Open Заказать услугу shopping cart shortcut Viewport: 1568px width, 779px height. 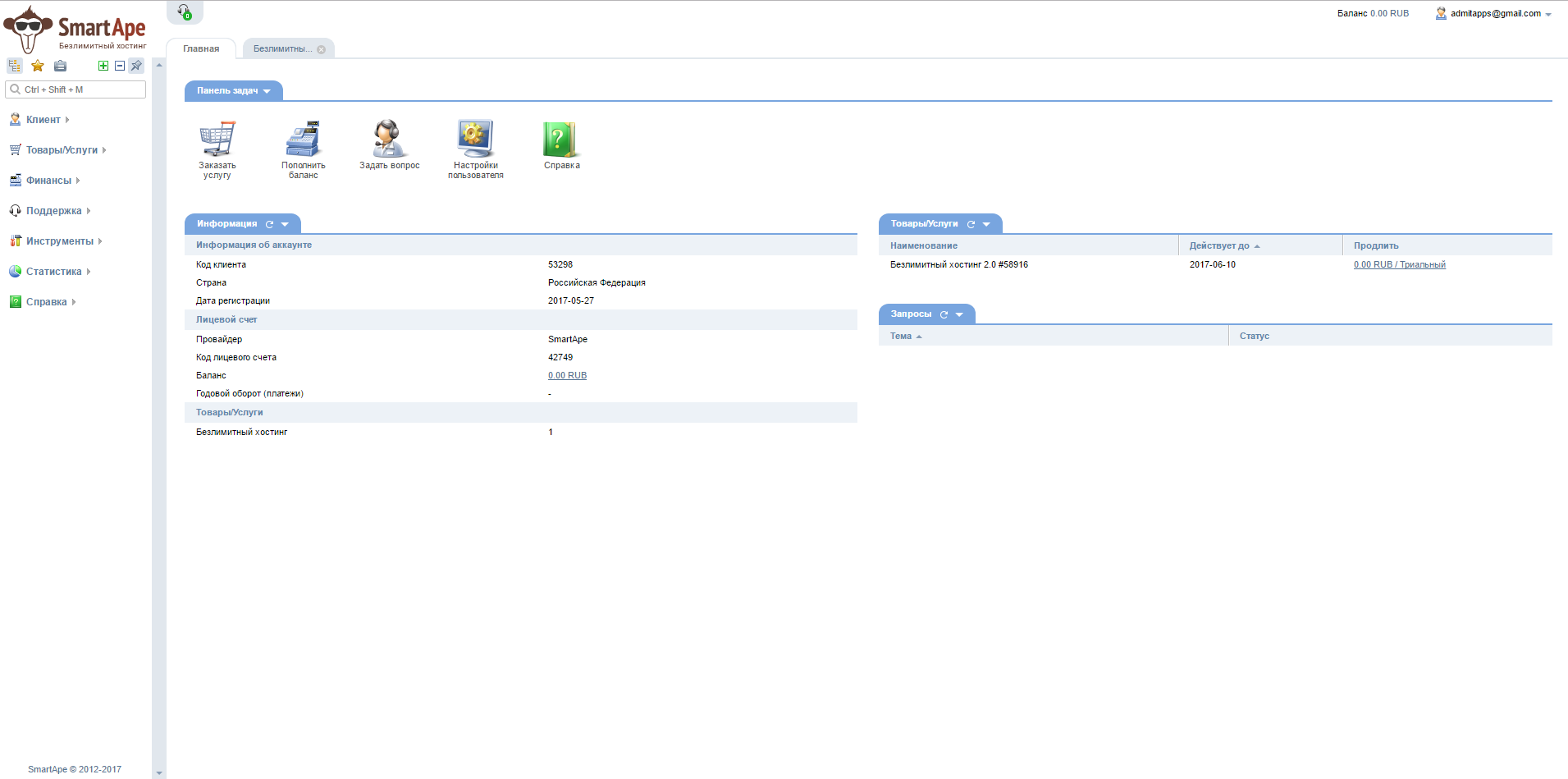(x=217, y=149)
